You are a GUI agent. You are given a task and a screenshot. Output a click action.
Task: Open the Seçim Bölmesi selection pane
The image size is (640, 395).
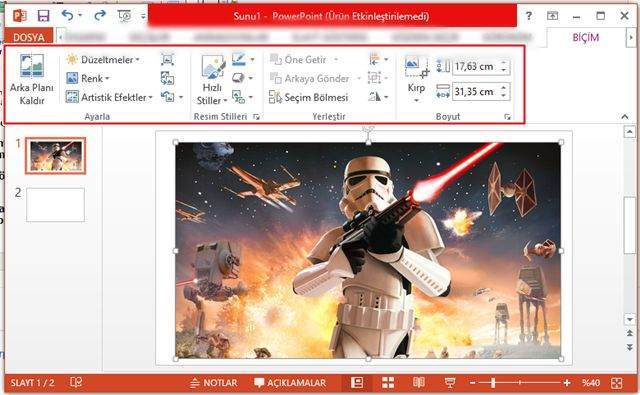pyautogui.click(x=309, y=97)
